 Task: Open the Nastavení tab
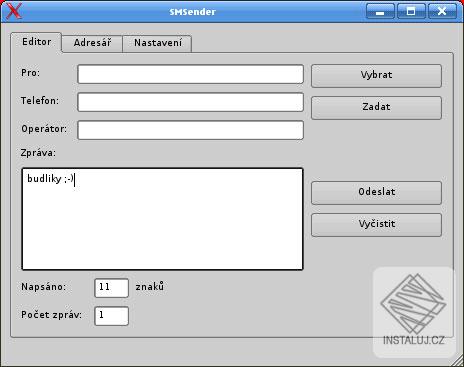tap(158, 43)
